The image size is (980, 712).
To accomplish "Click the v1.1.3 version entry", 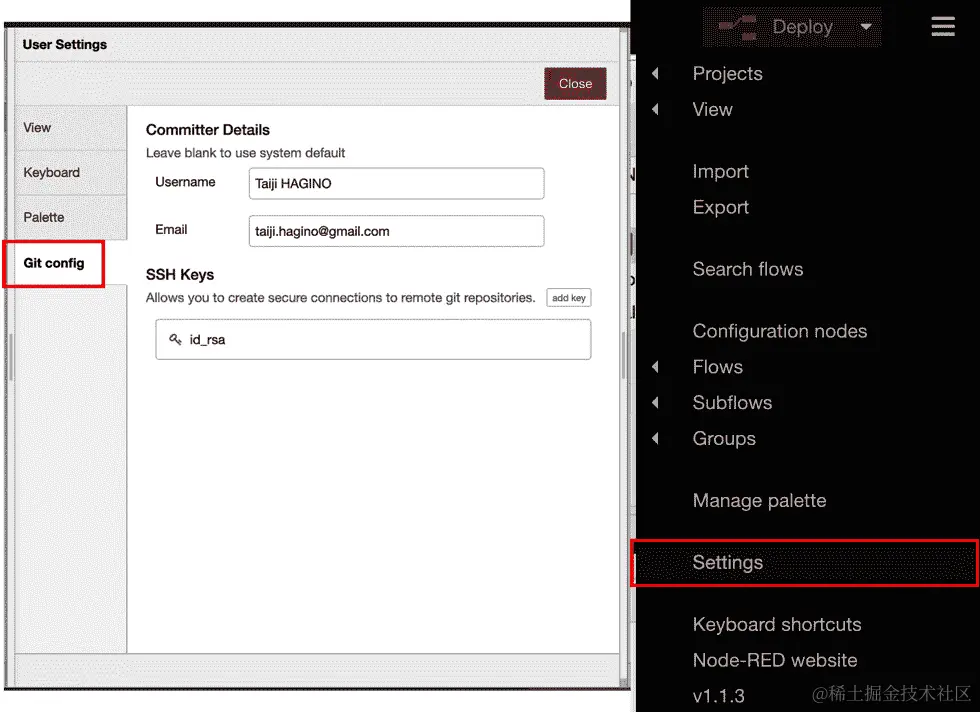I will [x=718, y=696].
